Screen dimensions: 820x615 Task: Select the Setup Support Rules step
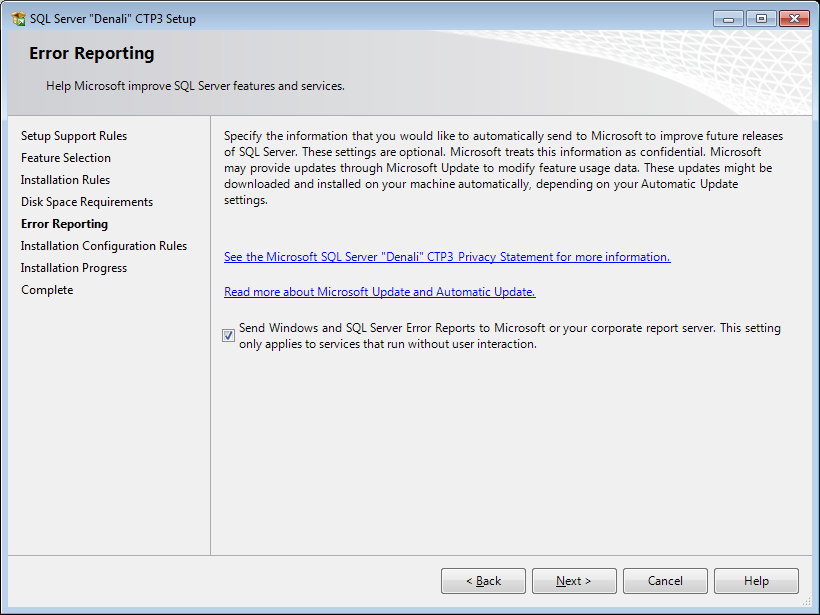click(74, 136)
